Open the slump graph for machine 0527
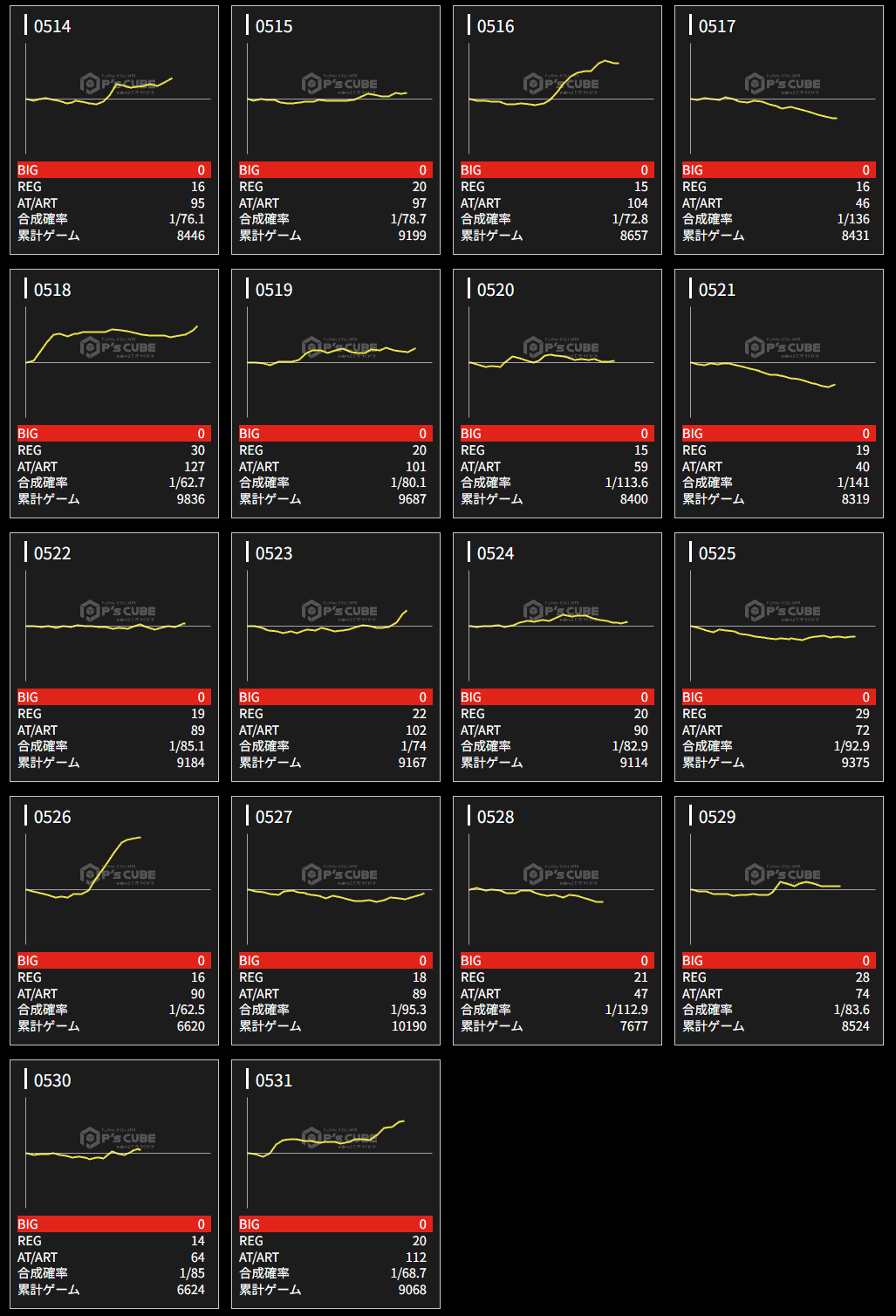The width and height of the screenshot is (896, 1316). 339,889
